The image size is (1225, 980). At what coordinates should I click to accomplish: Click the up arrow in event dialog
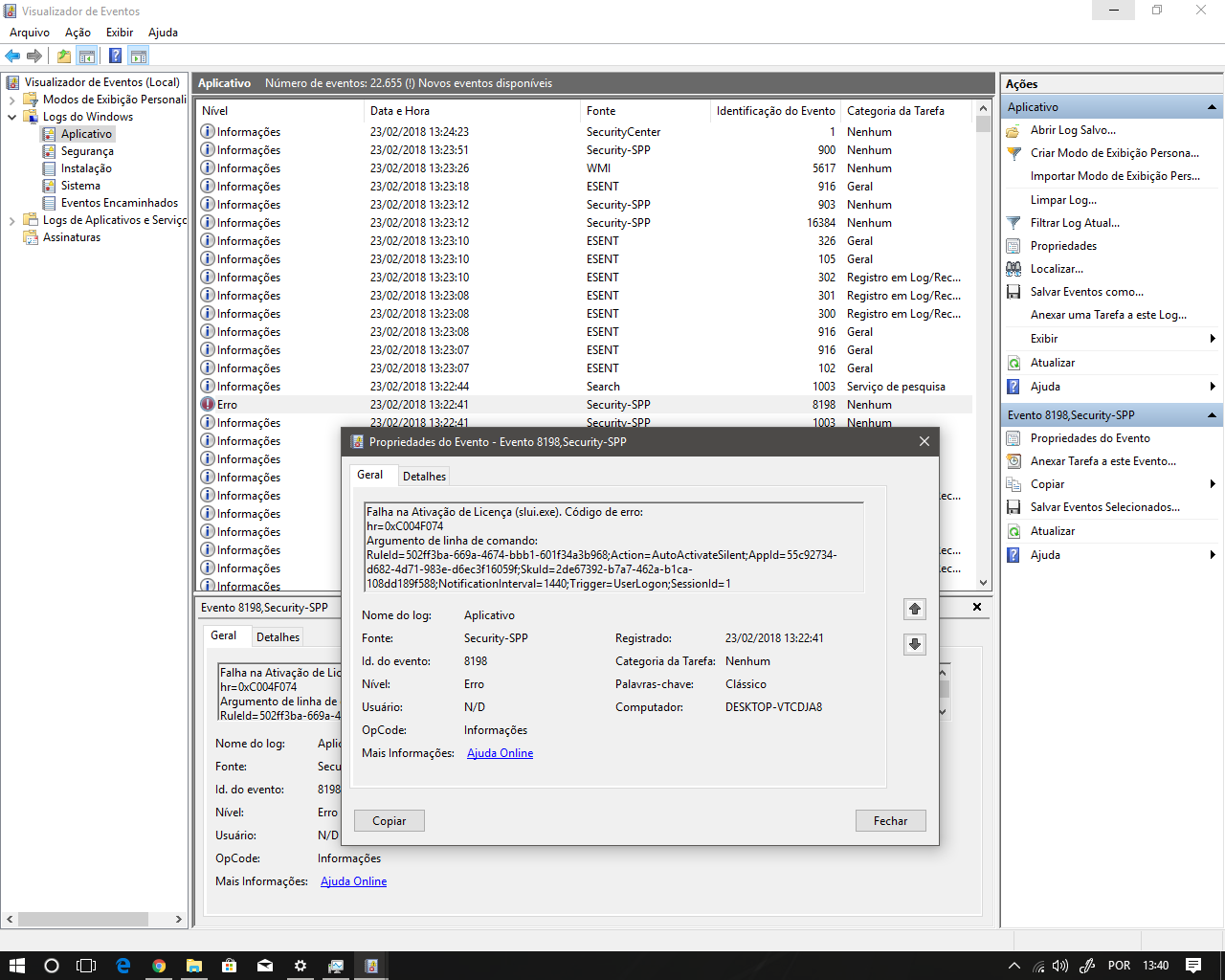pos(915,609)
